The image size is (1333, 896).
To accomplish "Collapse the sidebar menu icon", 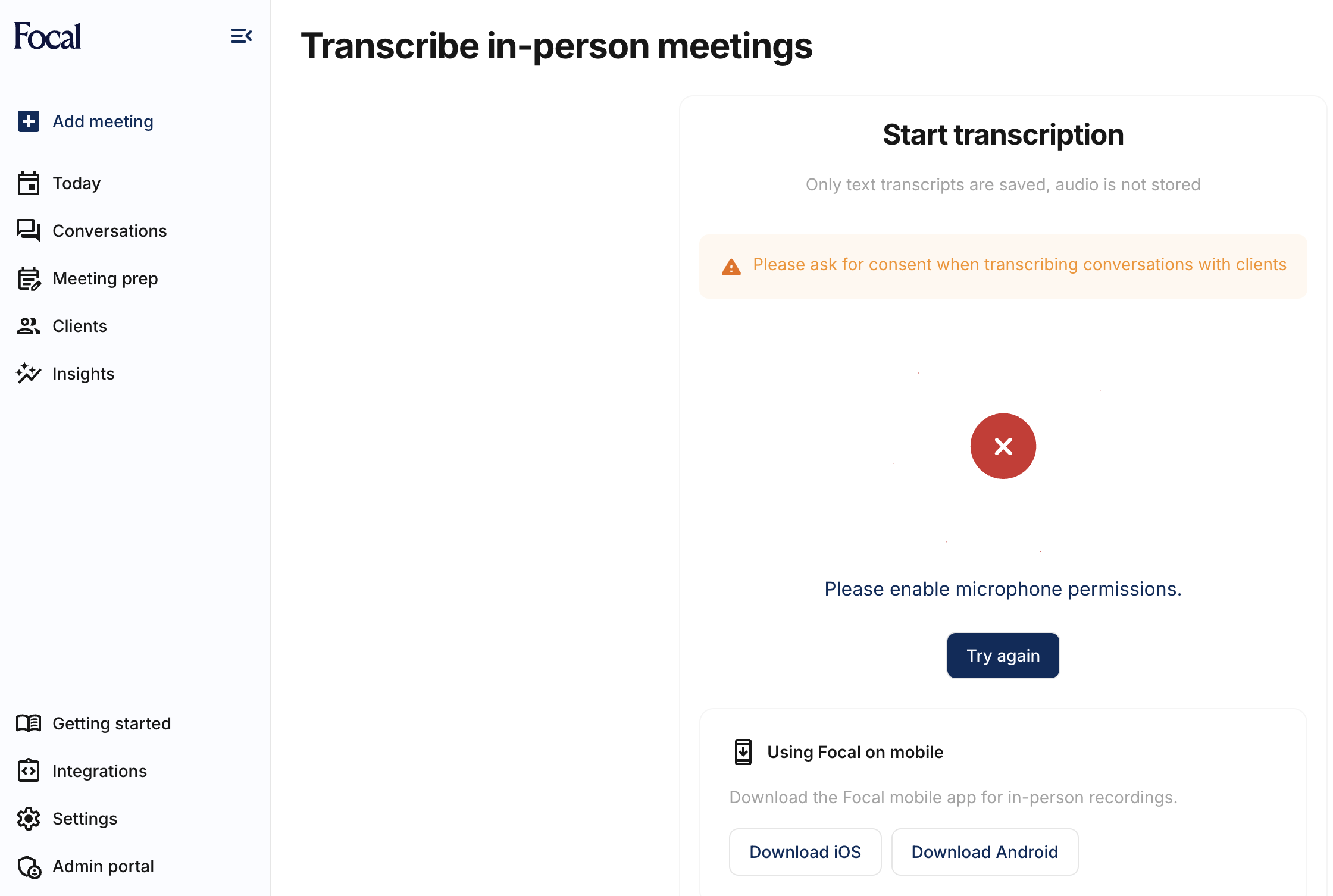I will click(x=241, y=36).
